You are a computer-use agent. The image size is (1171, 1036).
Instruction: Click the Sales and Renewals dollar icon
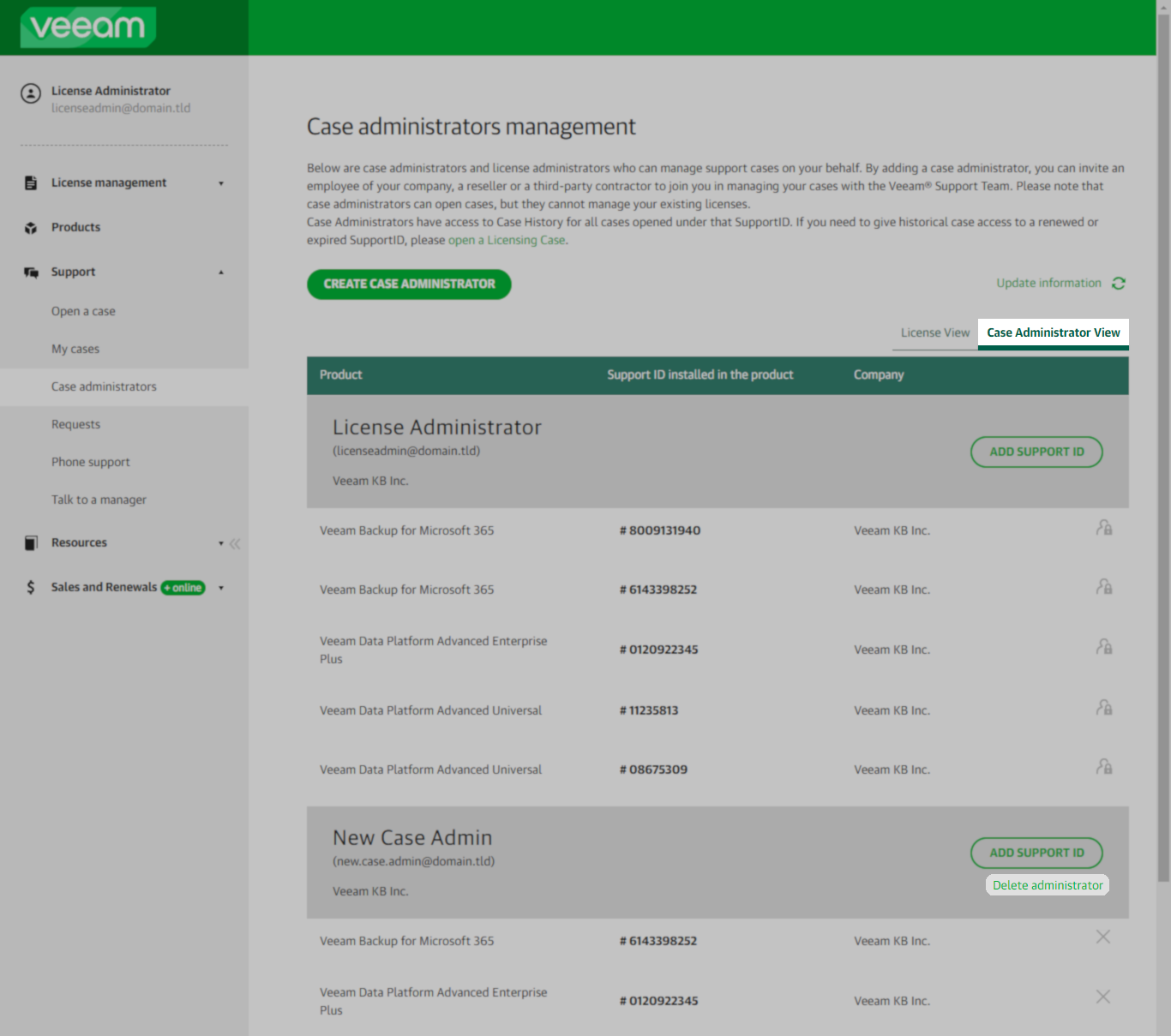(31, 587)
